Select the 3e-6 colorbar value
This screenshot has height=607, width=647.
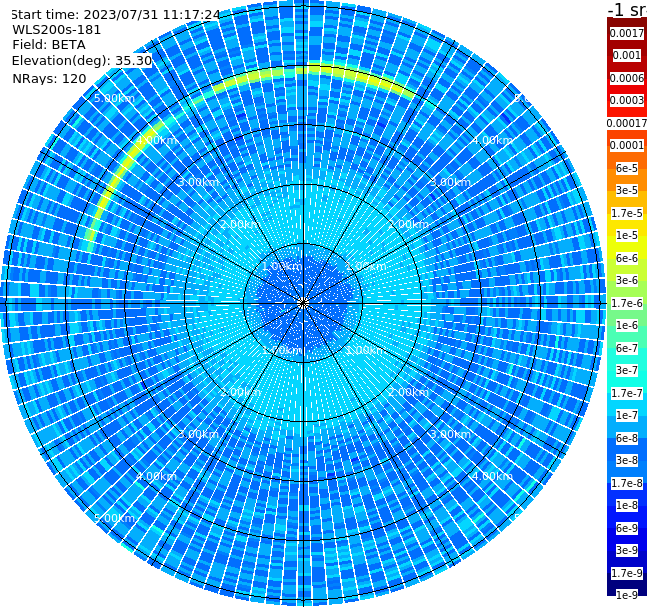[x=627, y=280]
